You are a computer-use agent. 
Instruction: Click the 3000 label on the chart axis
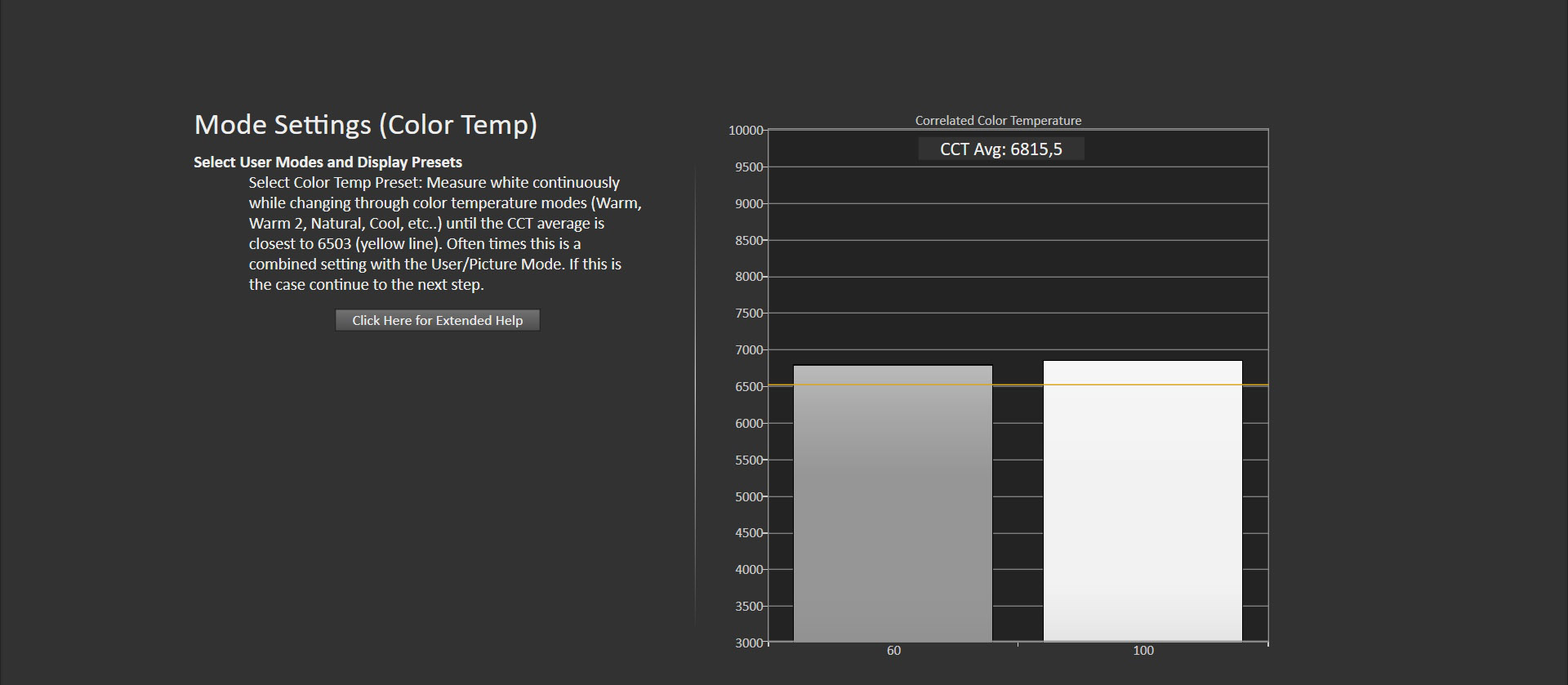[x=749, y=643]
